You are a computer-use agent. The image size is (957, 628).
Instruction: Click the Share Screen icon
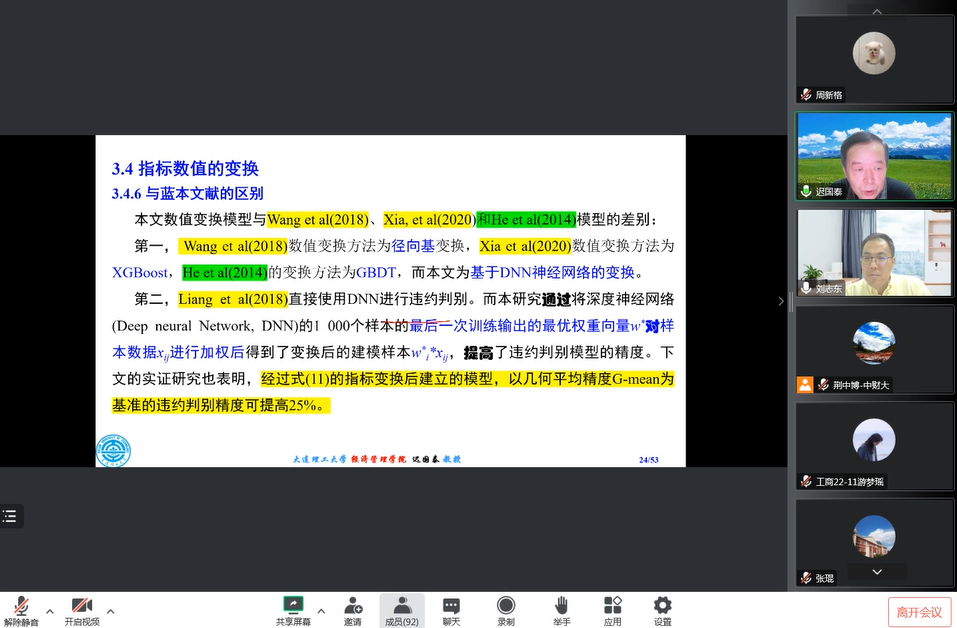tap(293, 606)
